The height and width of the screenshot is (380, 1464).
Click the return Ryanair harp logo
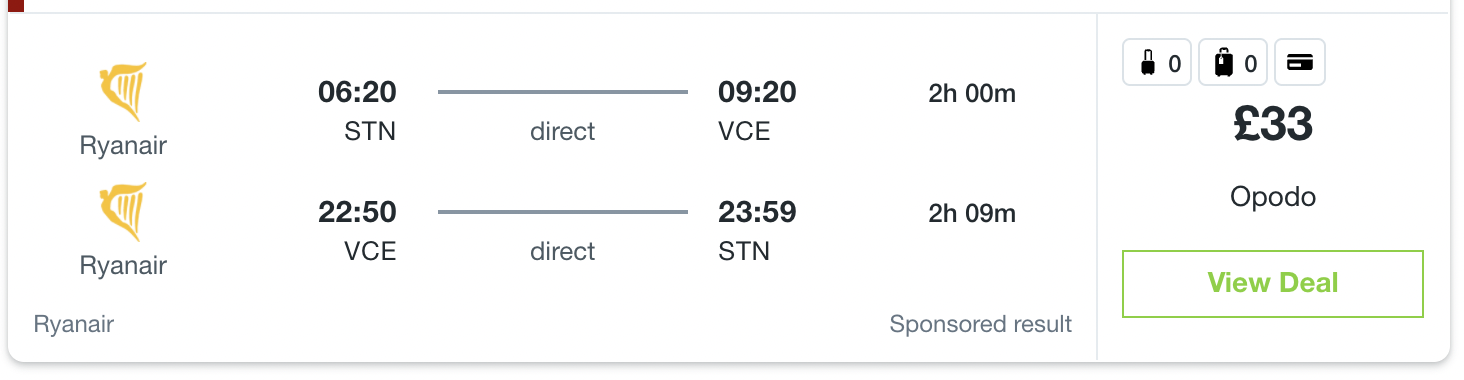(x=123, y=212)
